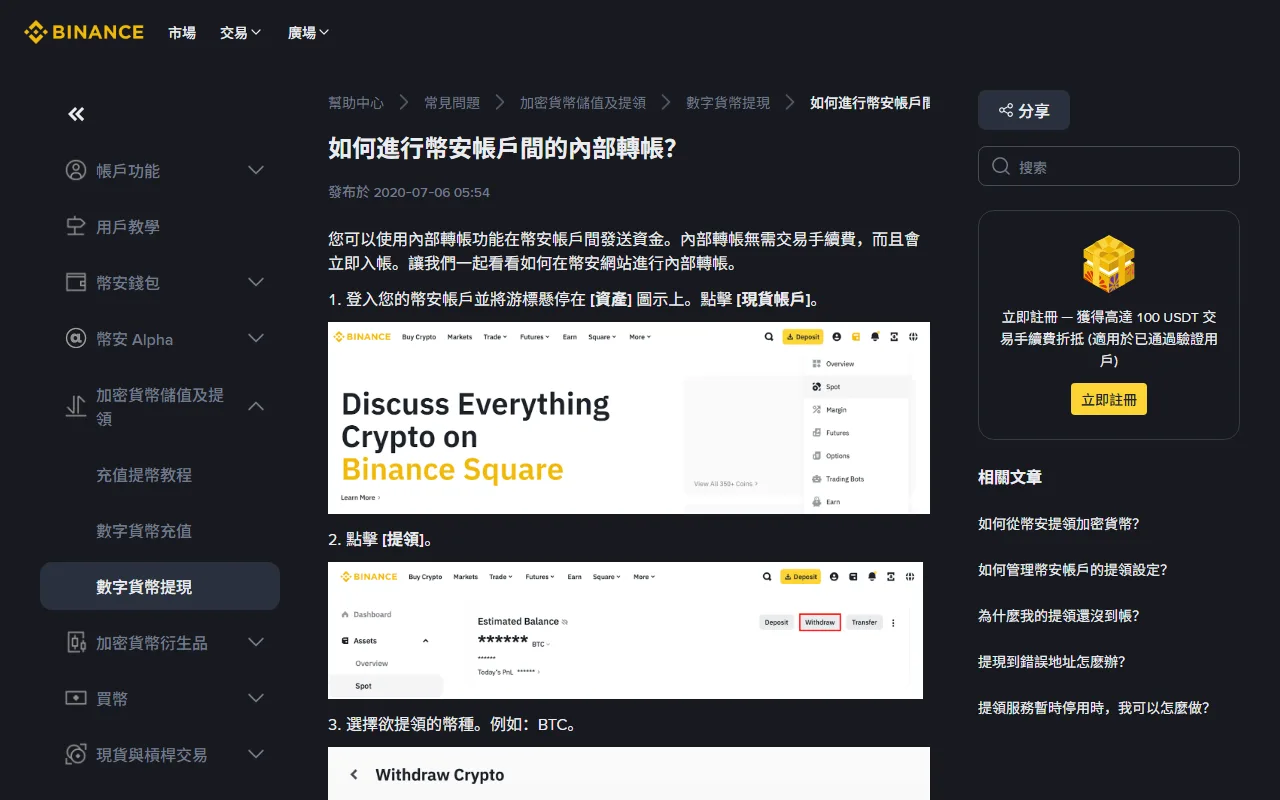Open related article 如何管理幣安帳戶的提領設定?
This screenshot has height=800, width=1280.
[x=1073, y=569]
